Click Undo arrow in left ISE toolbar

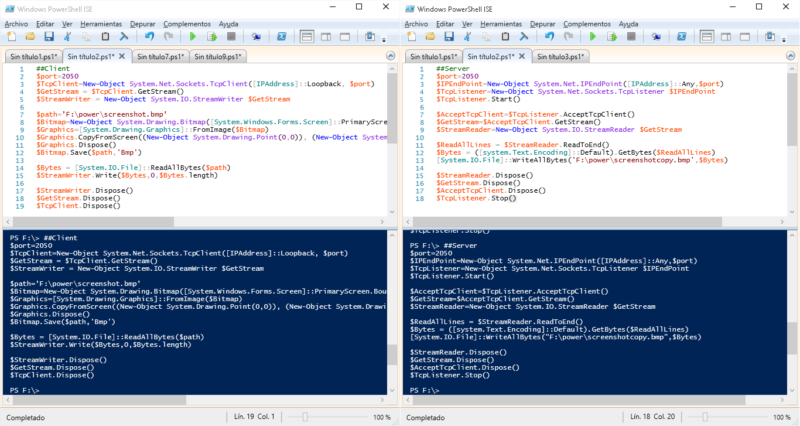coord(149,36)
